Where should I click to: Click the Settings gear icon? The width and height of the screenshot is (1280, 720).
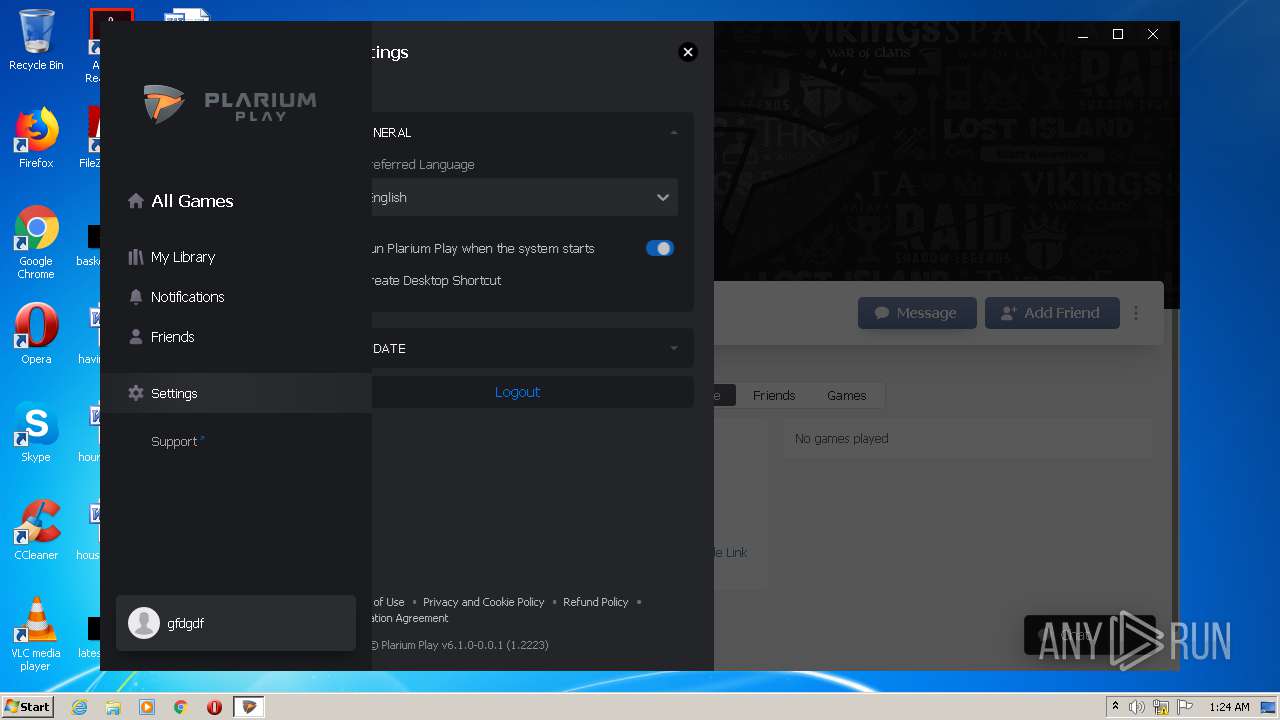click(x=136, y=393)
